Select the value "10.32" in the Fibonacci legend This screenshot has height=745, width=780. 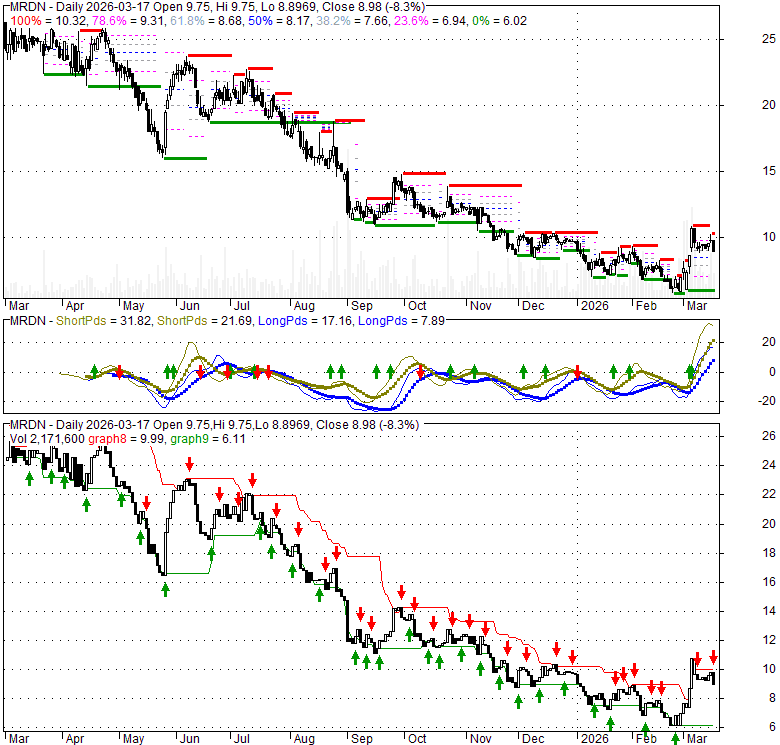tap(73, 21)
